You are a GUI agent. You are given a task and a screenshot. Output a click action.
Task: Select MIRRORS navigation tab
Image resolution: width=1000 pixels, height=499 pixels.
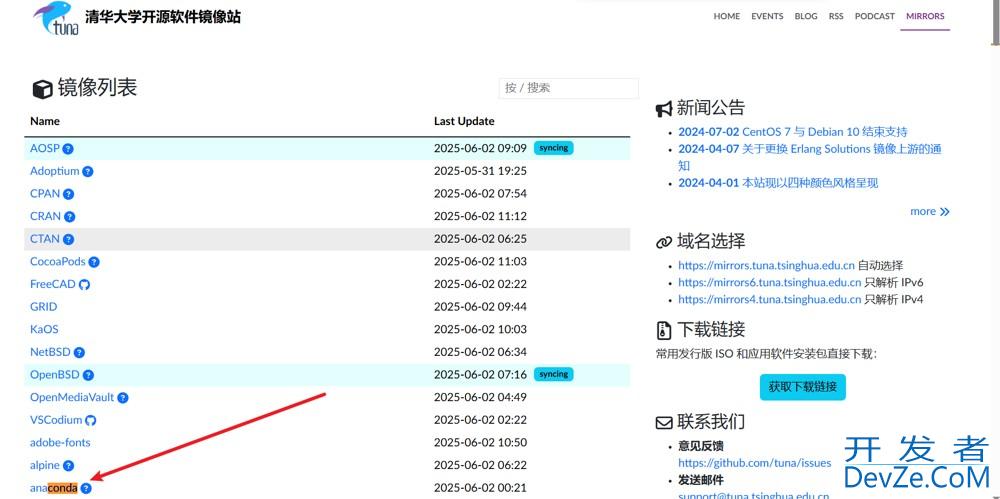(925, 16)
